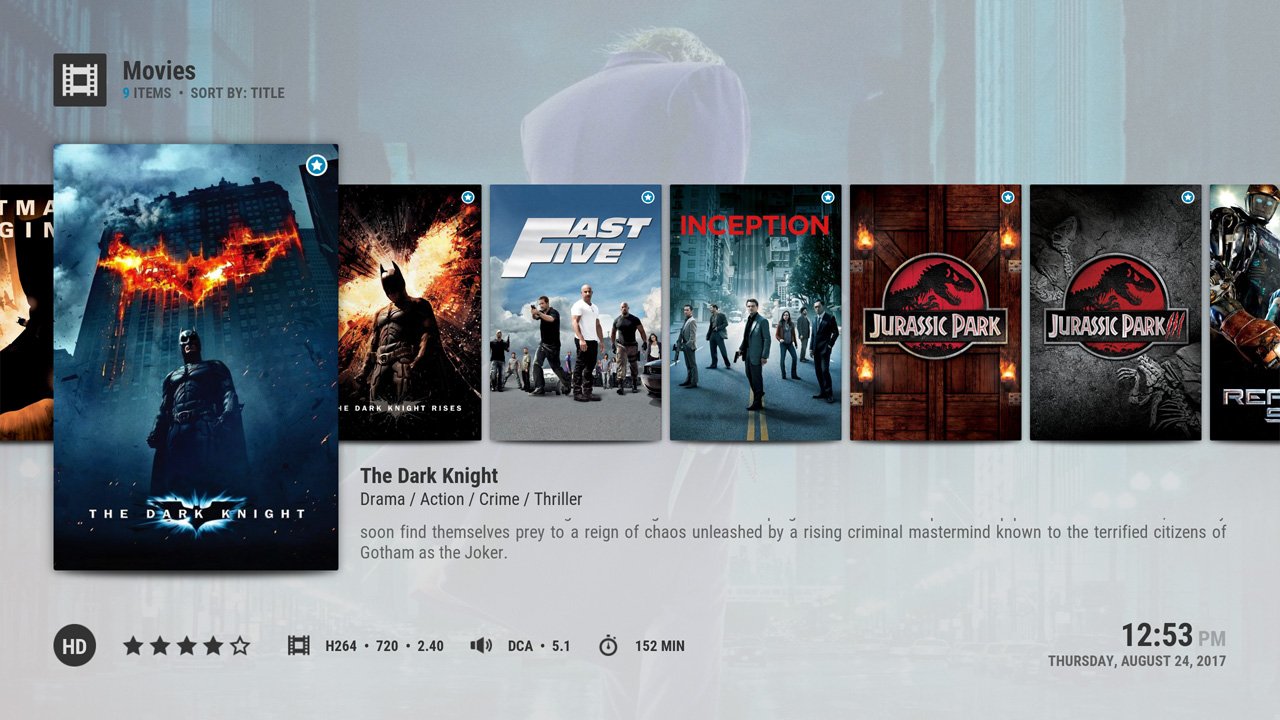Click the star badge on Jurassic Park III poster
This screenshot has width=1280, height=720.
[x=1186, y=197]
